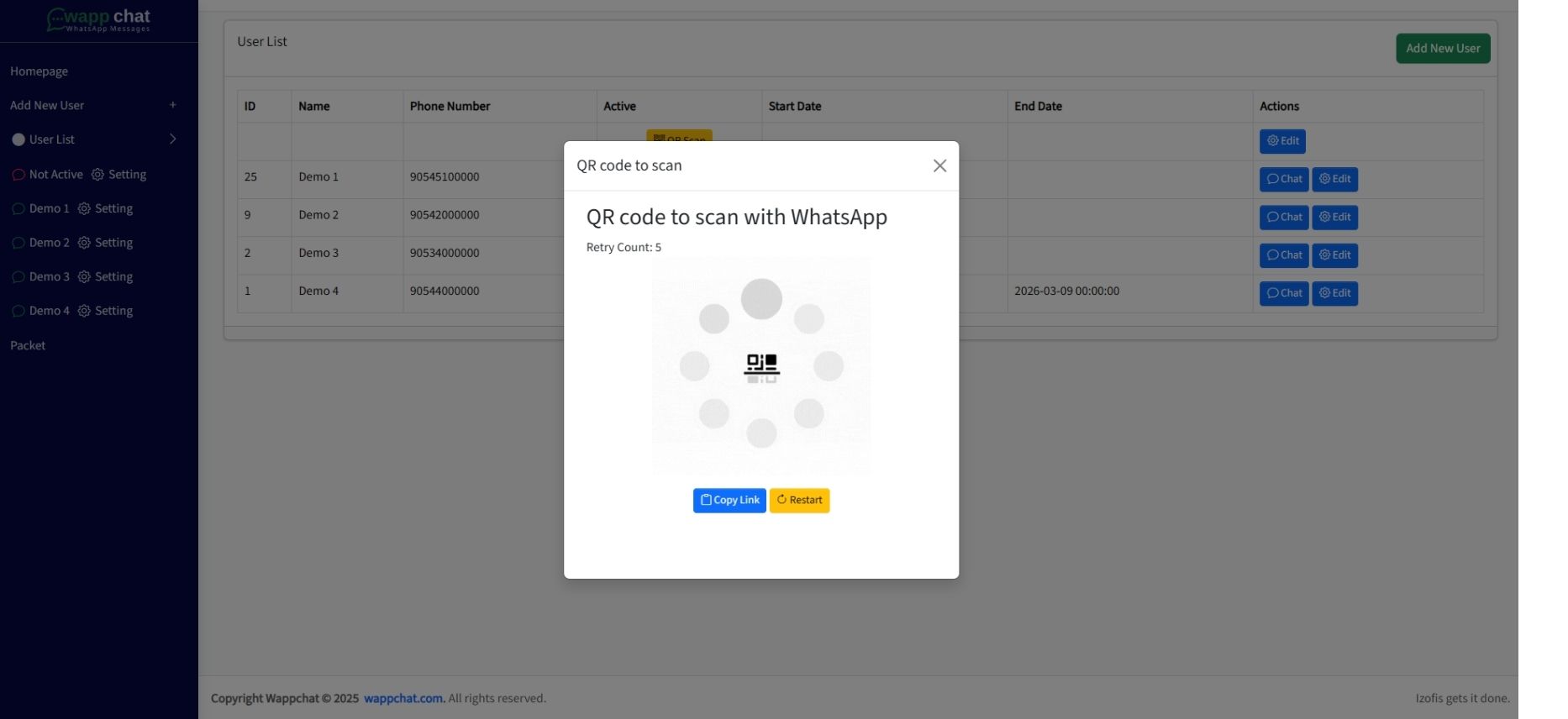This screenshot has width=1568, height=719.
Task: Edit the Demo 3 user
Action: [x=1334, y=255]
